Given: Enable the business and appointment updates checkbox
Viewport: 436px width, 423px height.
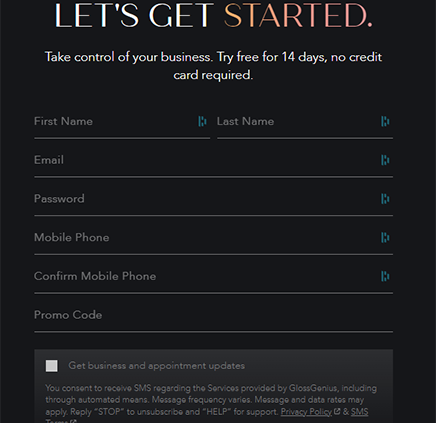Looking at the screenshot, I should [52, 366].
